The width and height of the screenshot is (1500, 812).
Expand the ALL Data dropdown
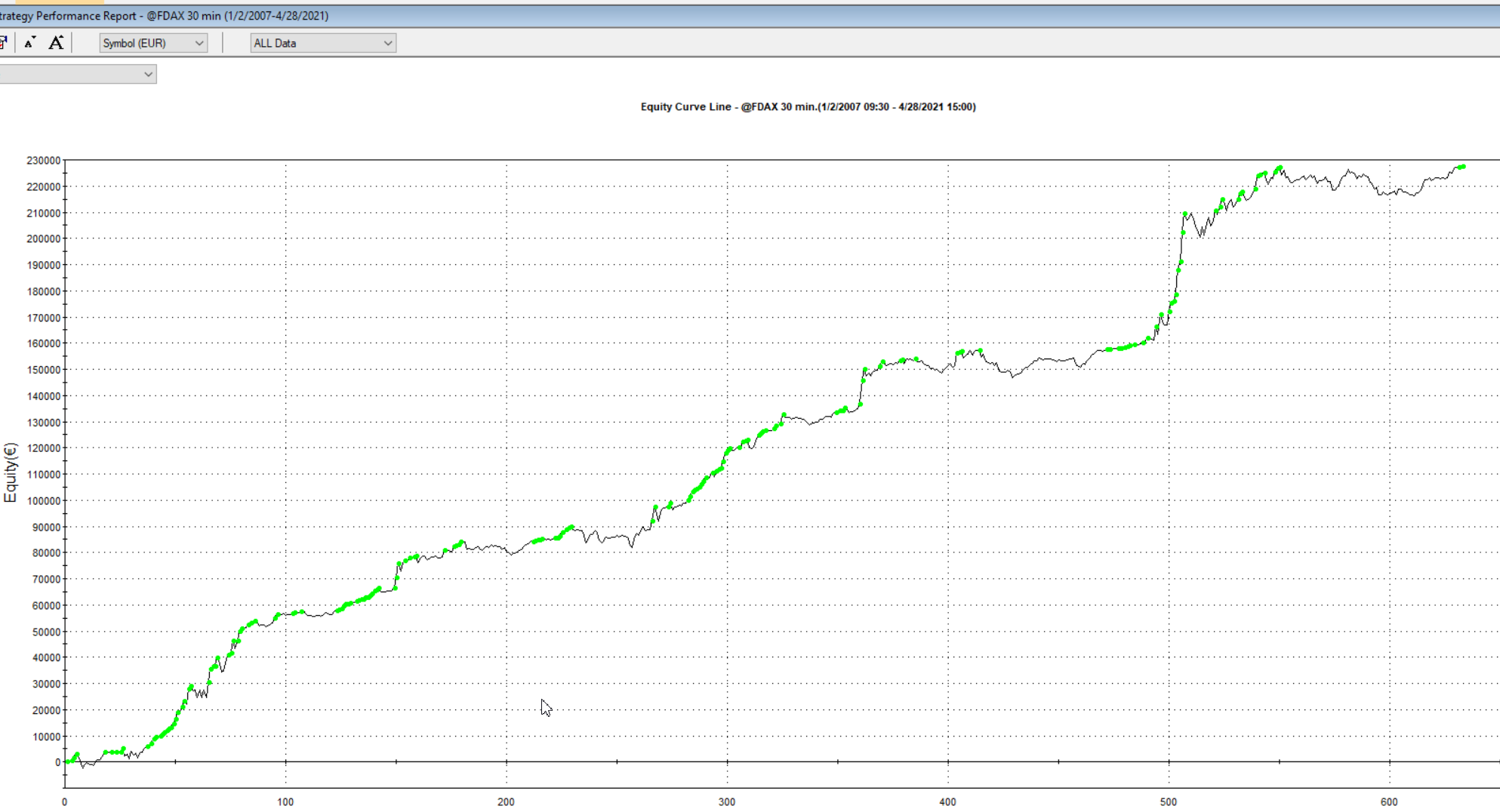(x=322, y=43)
